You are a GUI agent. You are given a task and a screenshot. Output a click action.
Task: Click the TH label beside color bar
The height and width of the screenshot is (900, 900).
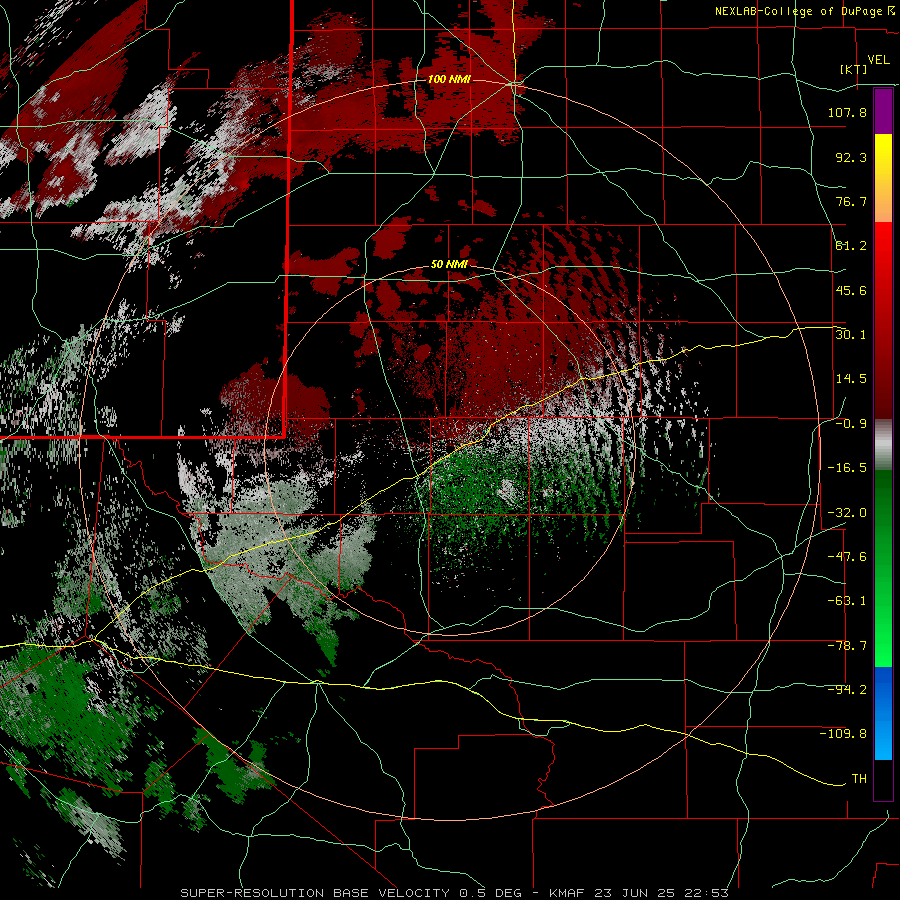(x=859, y=779)
